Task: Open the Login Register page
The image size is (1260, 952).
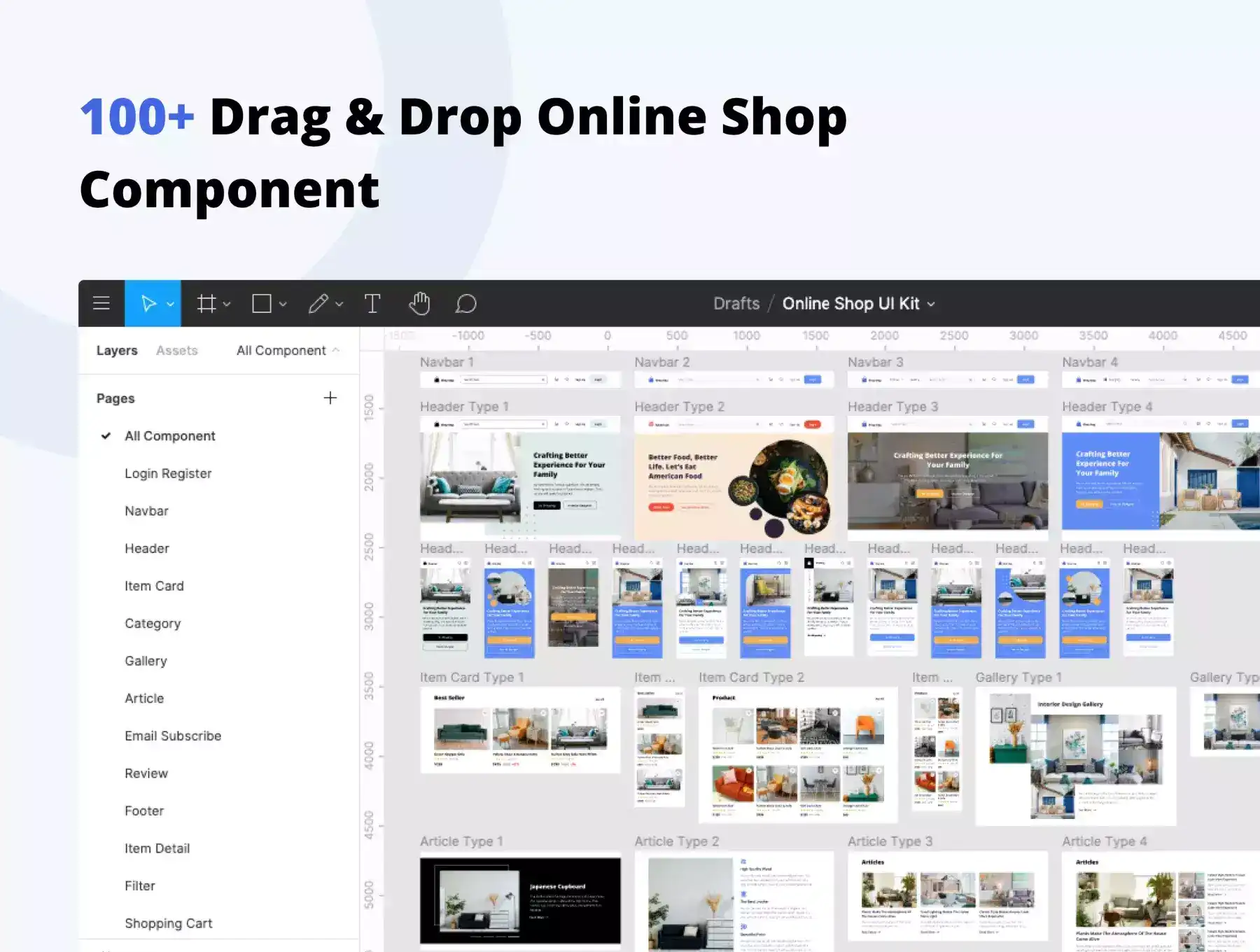Action: click(x=168, y=473)
